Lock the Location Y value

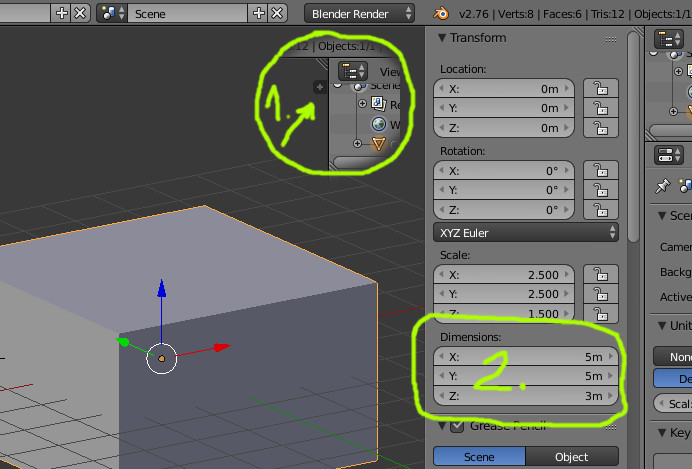click(601, 108)
